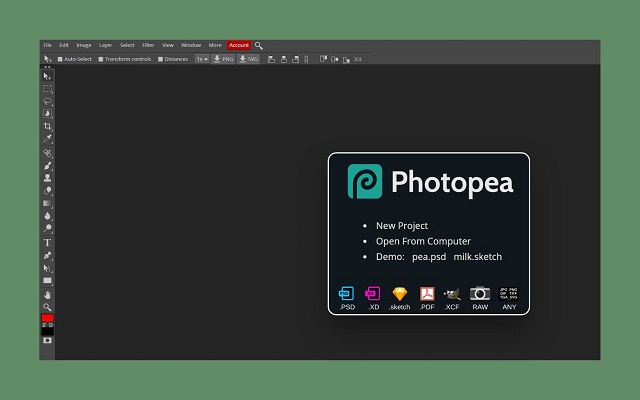Click the distribute horizontal spacing icon

(x=358, y=59)
